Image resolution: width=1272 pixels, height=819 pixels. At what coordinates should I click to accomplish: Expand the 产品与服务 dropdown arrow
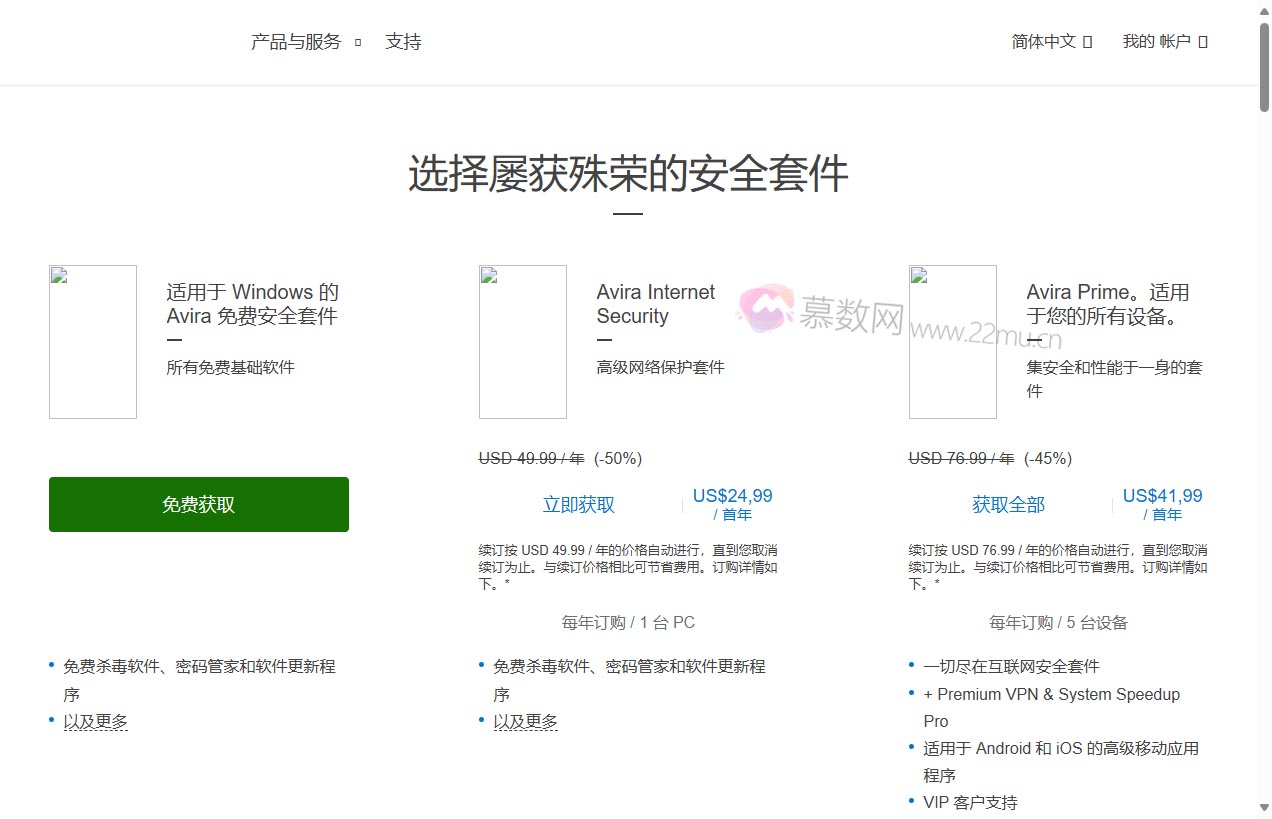(x=356, y=43)
